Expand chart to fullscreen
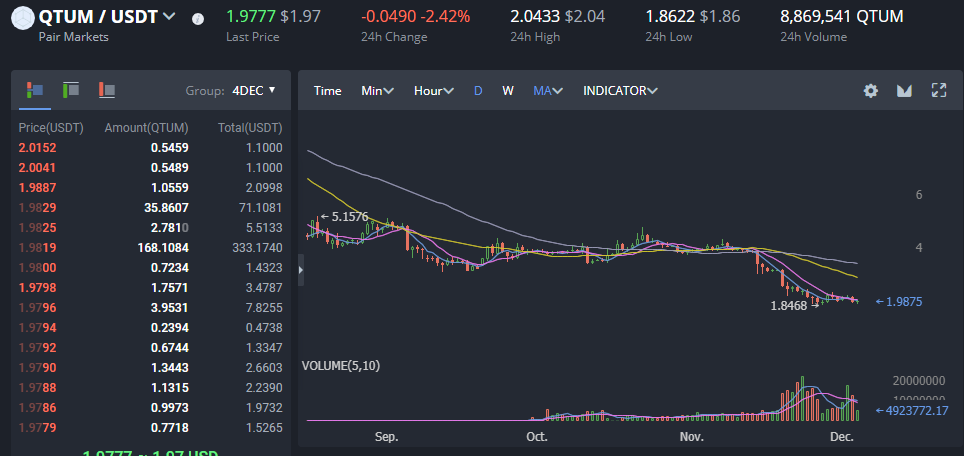Screen dimensions: 964x456 coord(938,91)
